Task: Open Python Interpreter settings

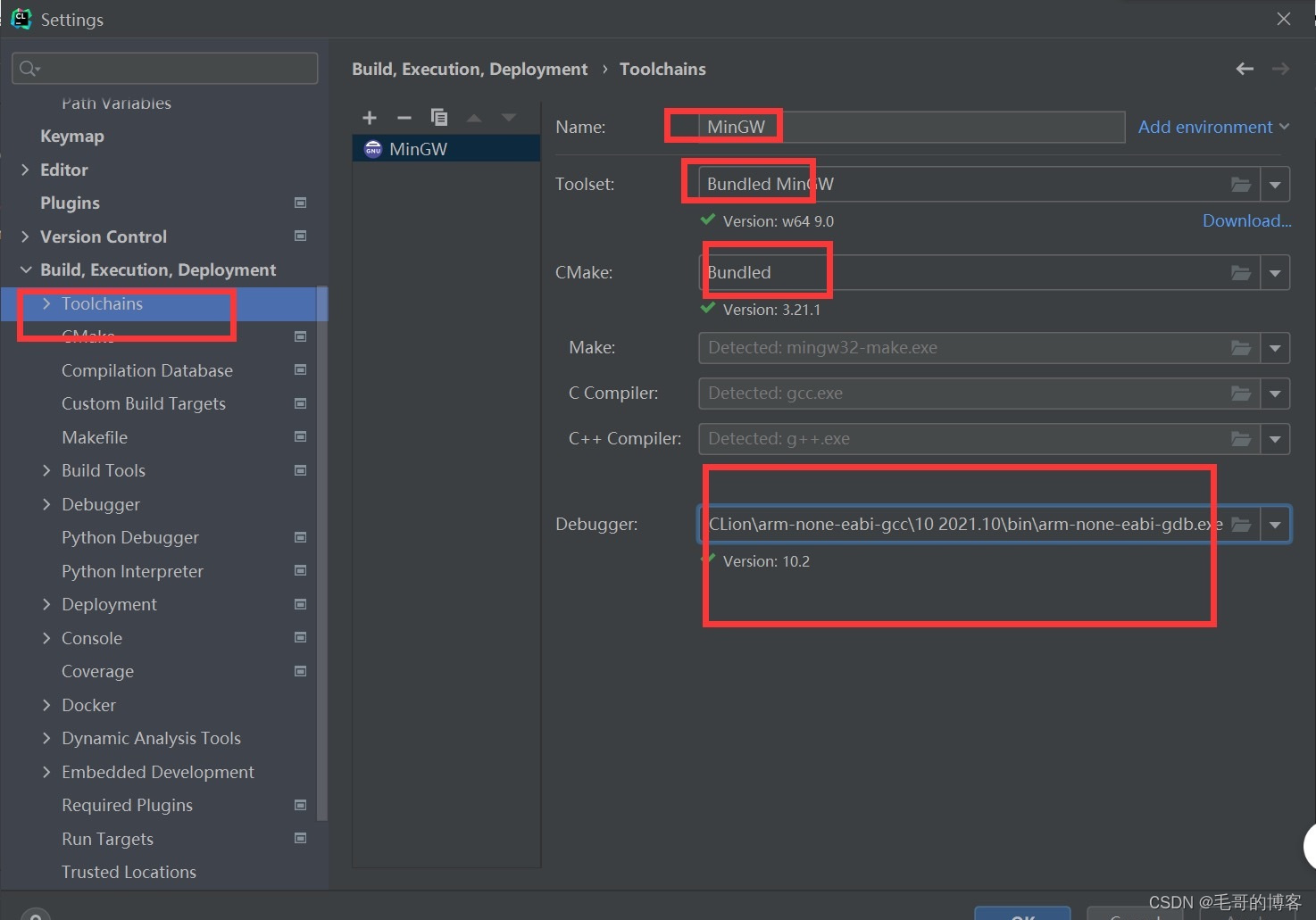Action: click(x=132, y=571)
